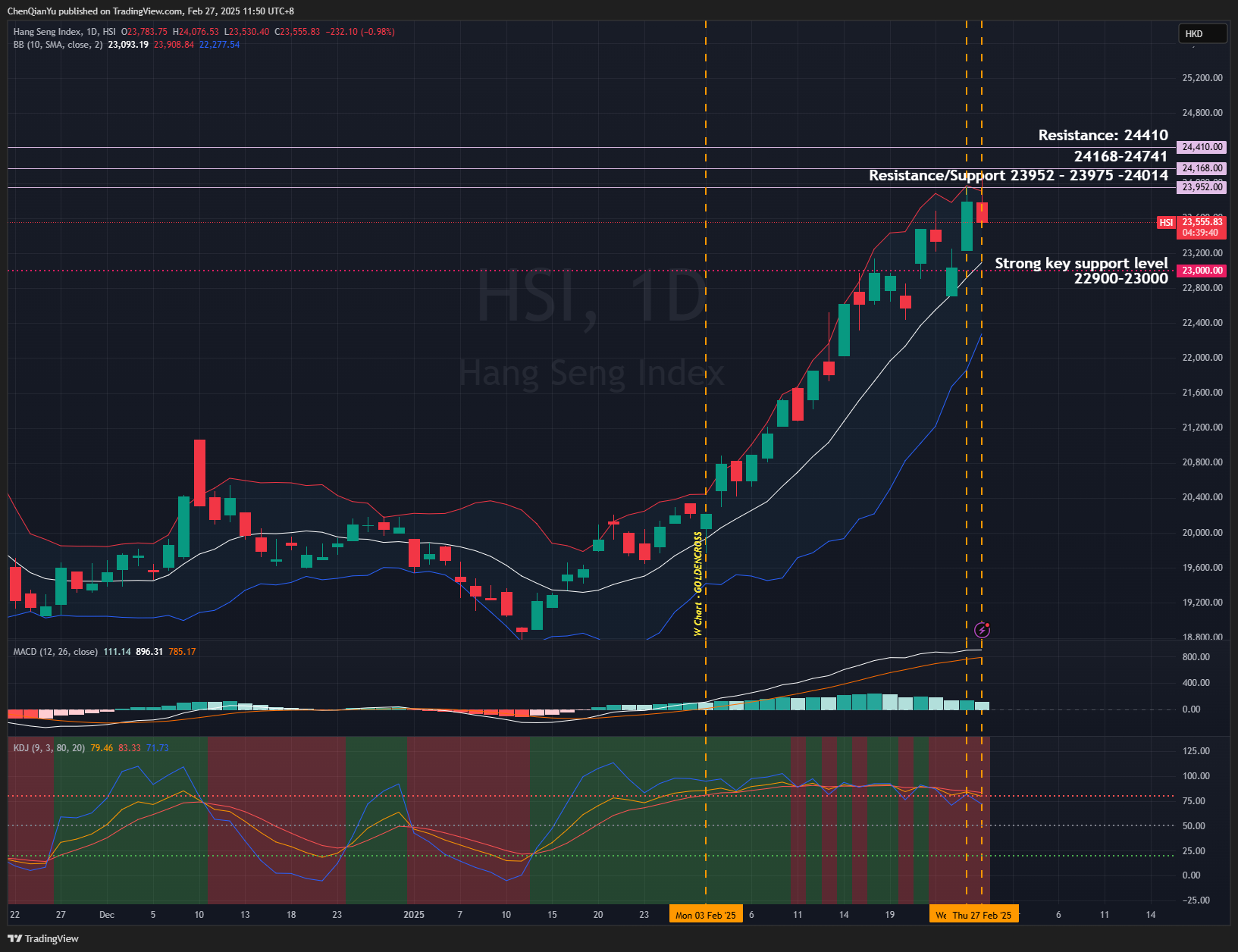Viewport: 1238px width, 952px height.
Task: Click the BB upper value 23,908.84
Action: click(174, 45)
